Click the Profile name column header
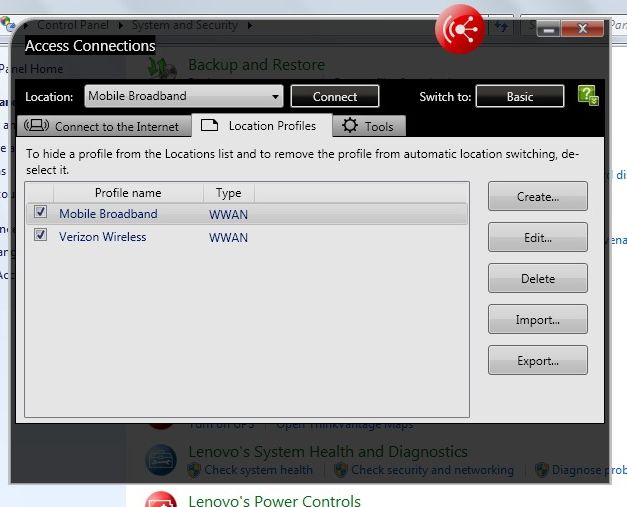 point(128,193)
